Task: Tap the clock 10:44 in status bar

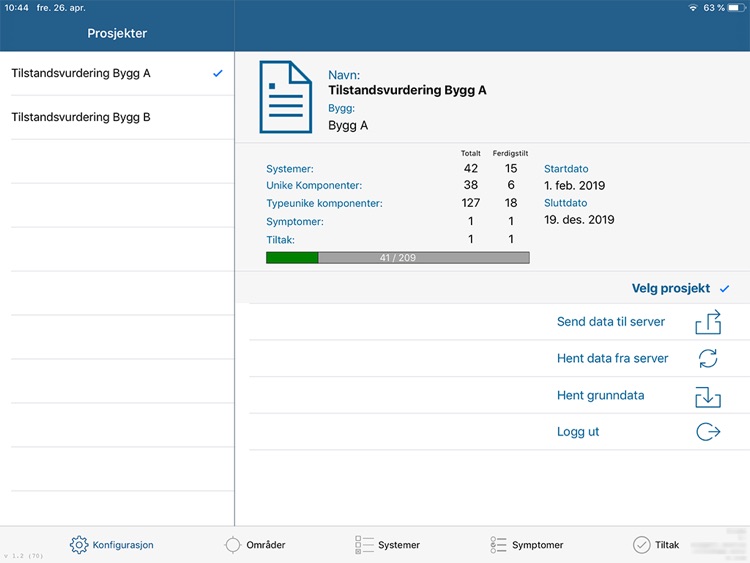Action: [x=16, y=8]
